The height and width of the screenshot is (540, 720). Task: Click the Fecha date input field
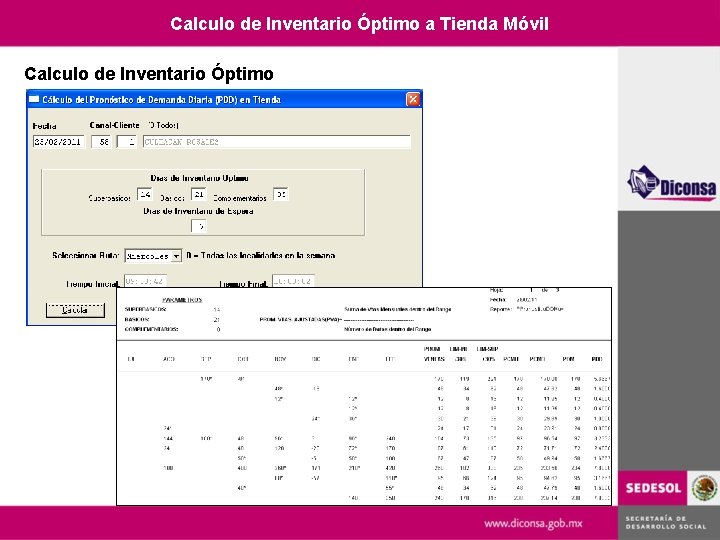[x=58, y=142]
